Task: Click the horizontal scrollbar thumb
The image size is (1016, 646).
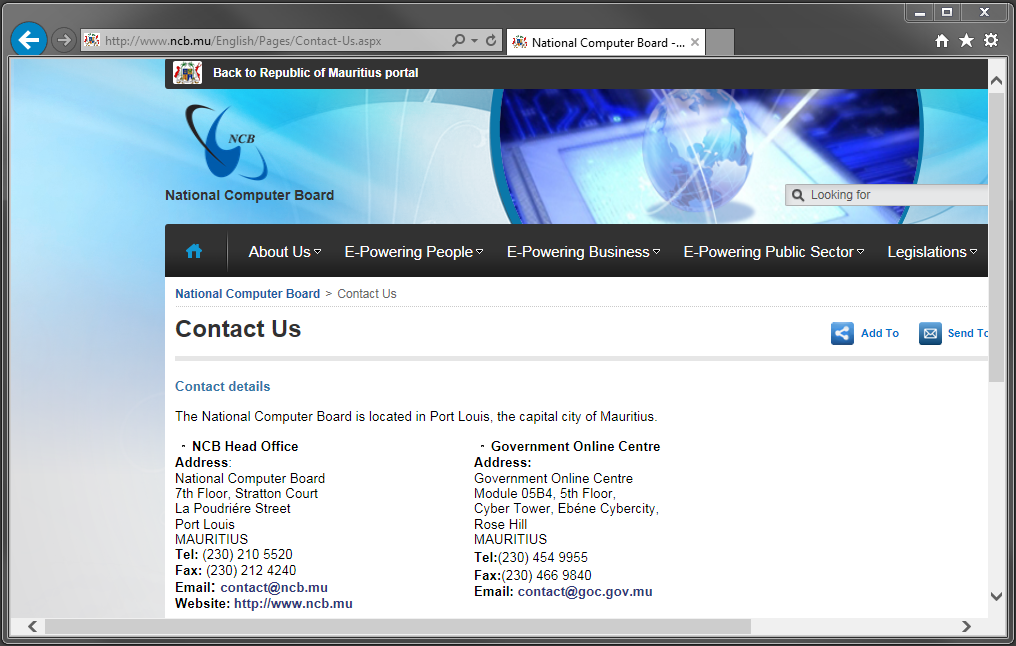Action: [398, 627]
